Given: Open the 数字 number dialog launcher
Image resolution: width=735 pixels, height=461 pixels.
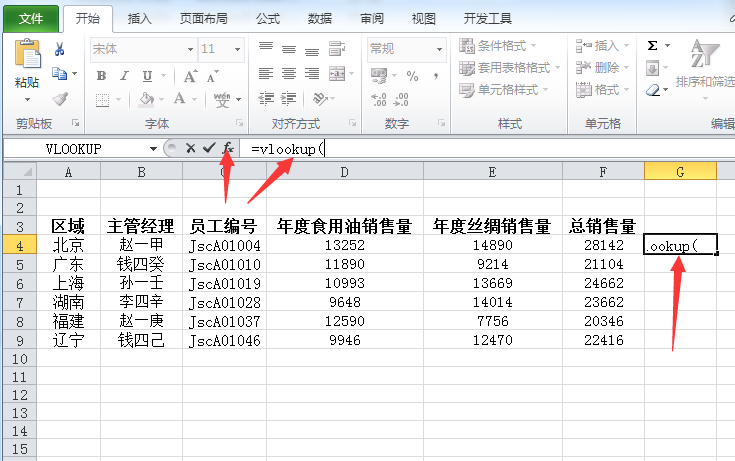Looking at the screenshot, I should click(x=441, y=123).
